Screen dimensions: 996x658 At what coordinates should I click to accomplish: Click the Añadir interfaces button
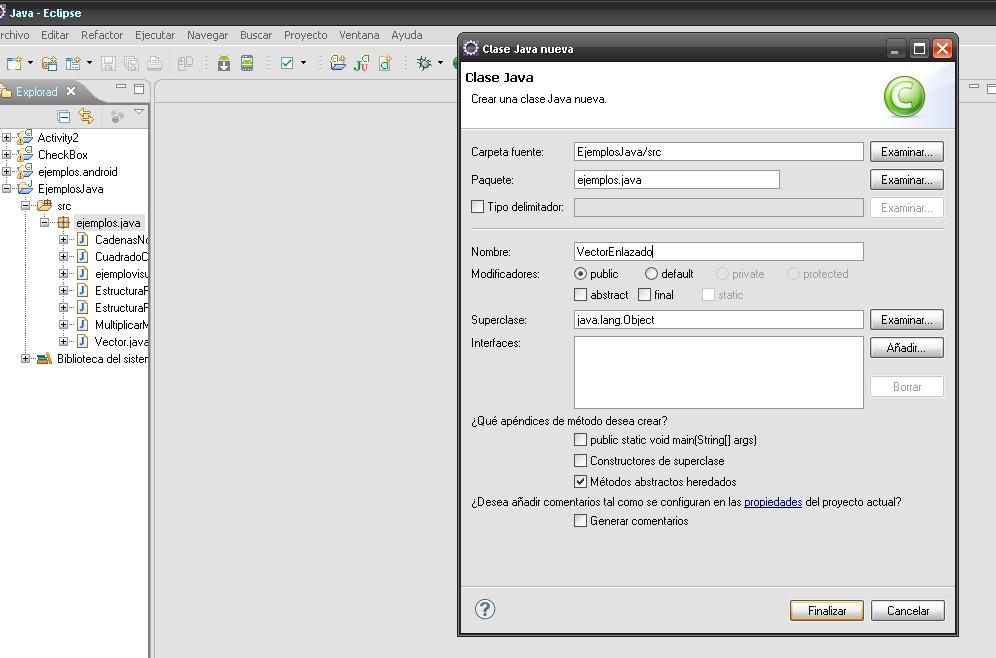pyautogui.click(x=906, y=347)
